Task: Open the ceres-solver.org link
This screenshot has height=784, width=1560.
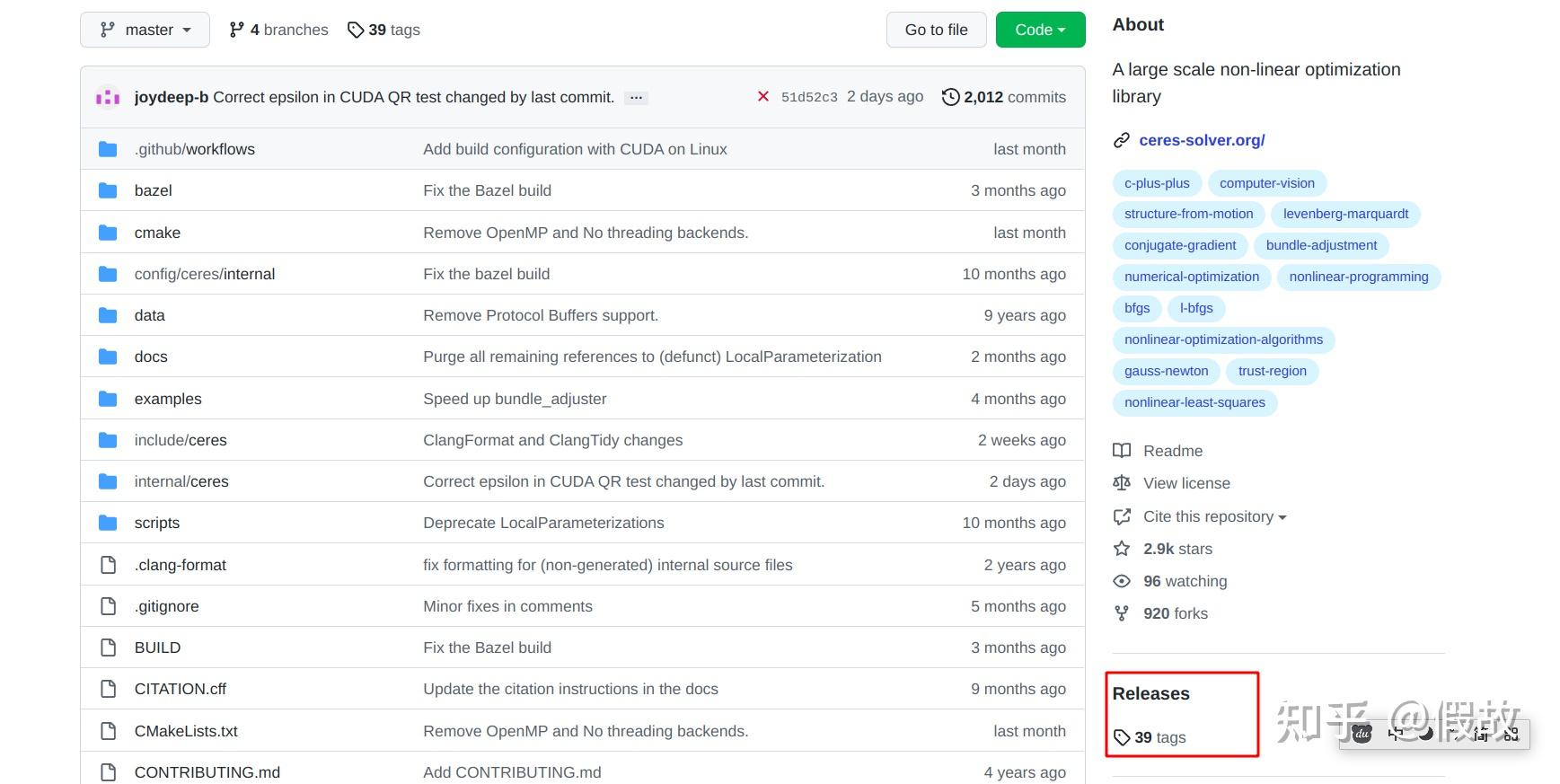Action: point(1202,140)
